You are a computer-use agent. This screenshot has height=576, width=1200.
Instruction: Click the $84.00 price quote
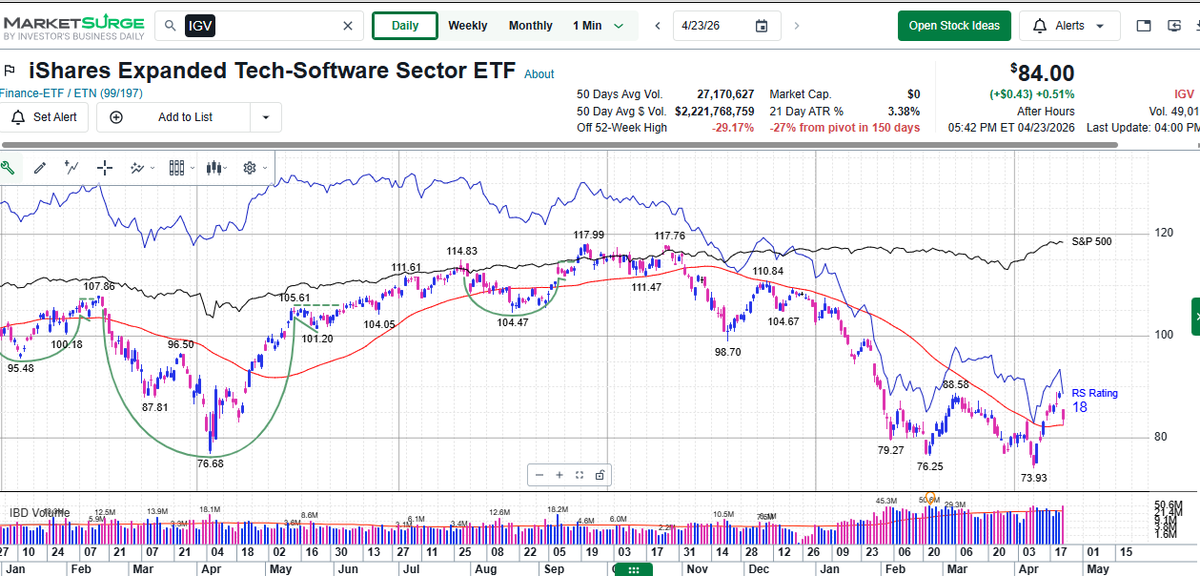[x=1042, y=73]
